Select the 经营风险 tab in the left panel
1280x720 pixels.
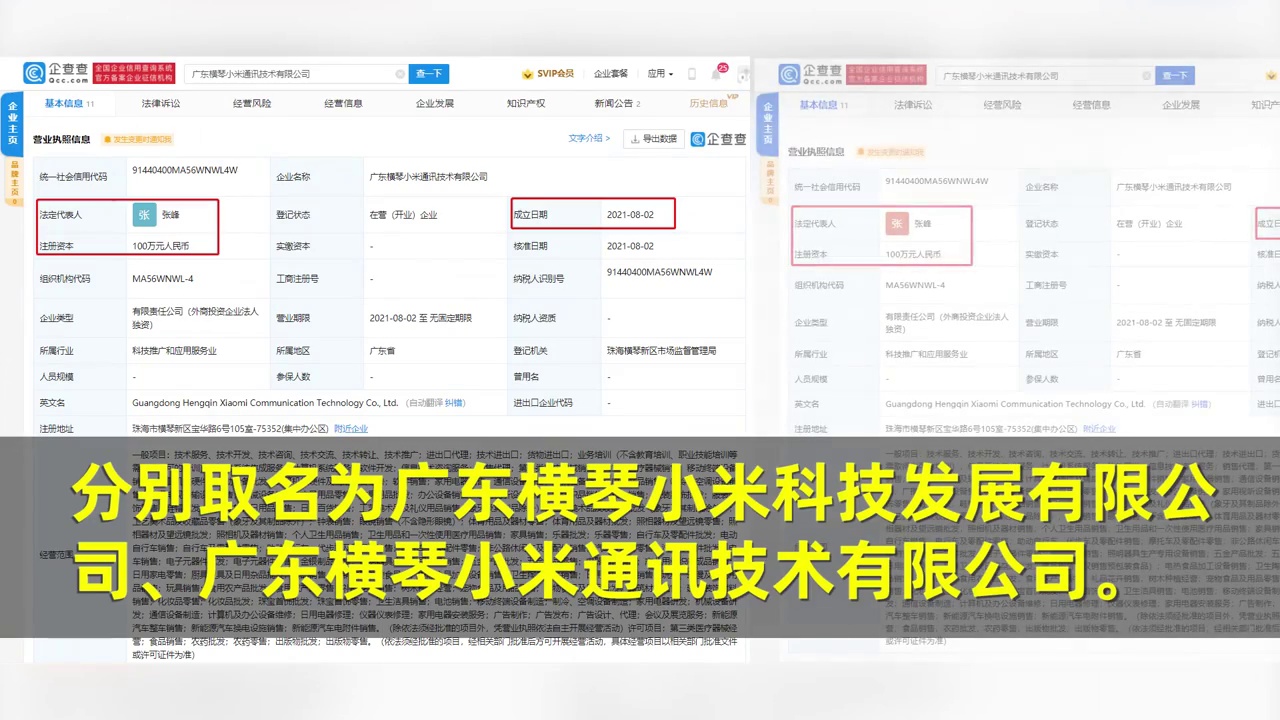pos(252,103)
